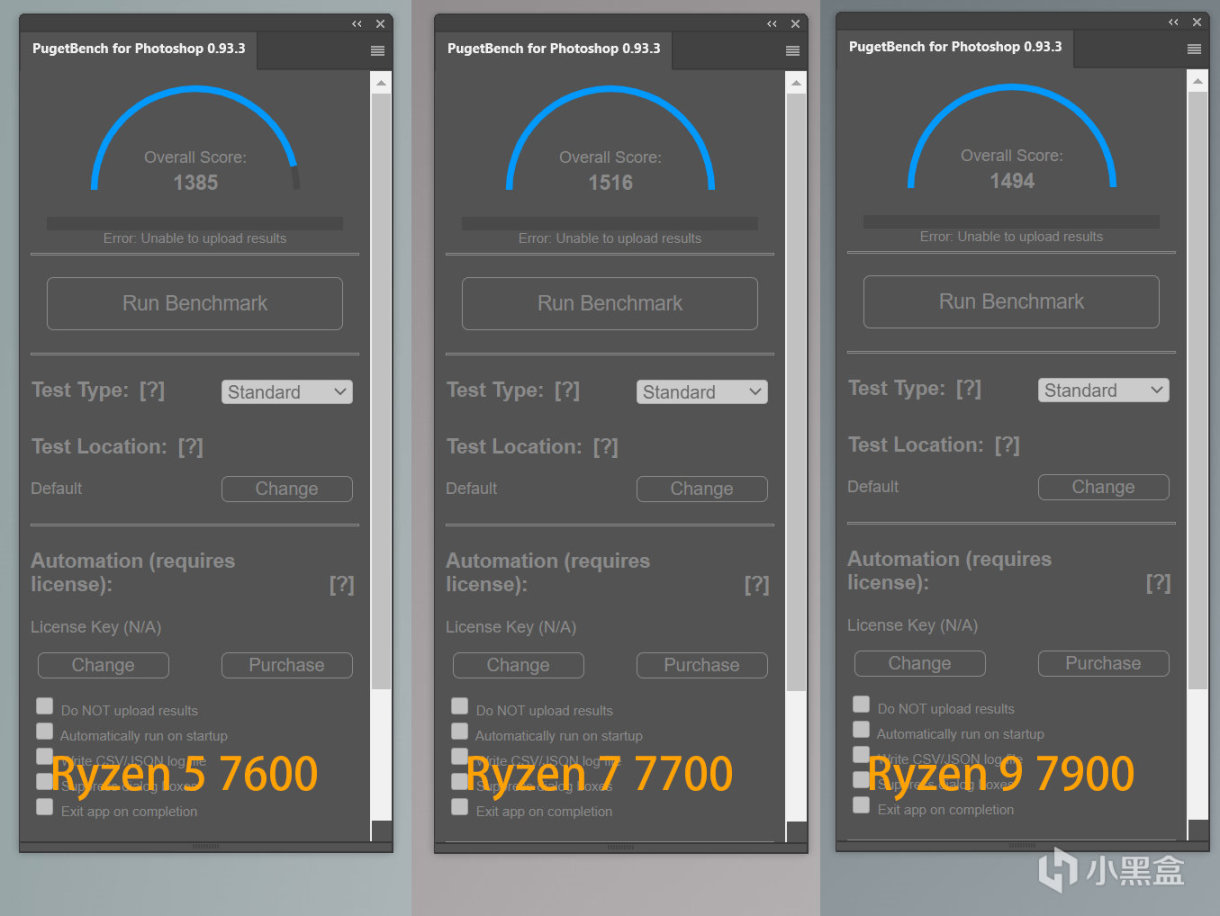Close the Ryzen 5 7600 panel
Viewport: 1220px width, 916px height.
381,24
